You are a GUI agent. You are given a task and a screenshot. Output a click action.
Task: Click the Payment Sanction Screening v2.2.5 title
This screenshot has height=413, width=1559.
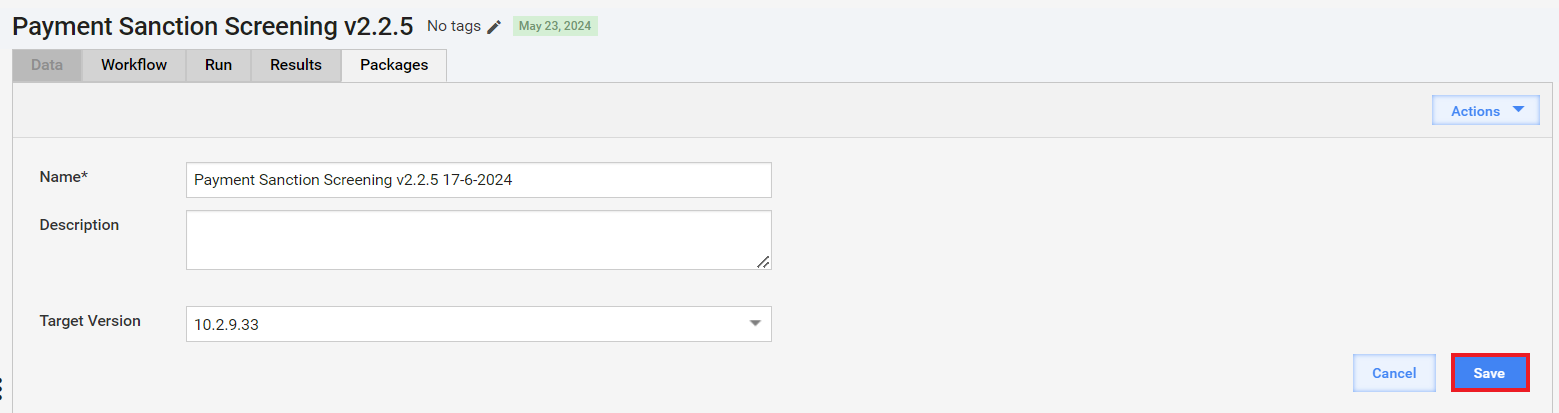pyautogui.click(x=213, y=26)
